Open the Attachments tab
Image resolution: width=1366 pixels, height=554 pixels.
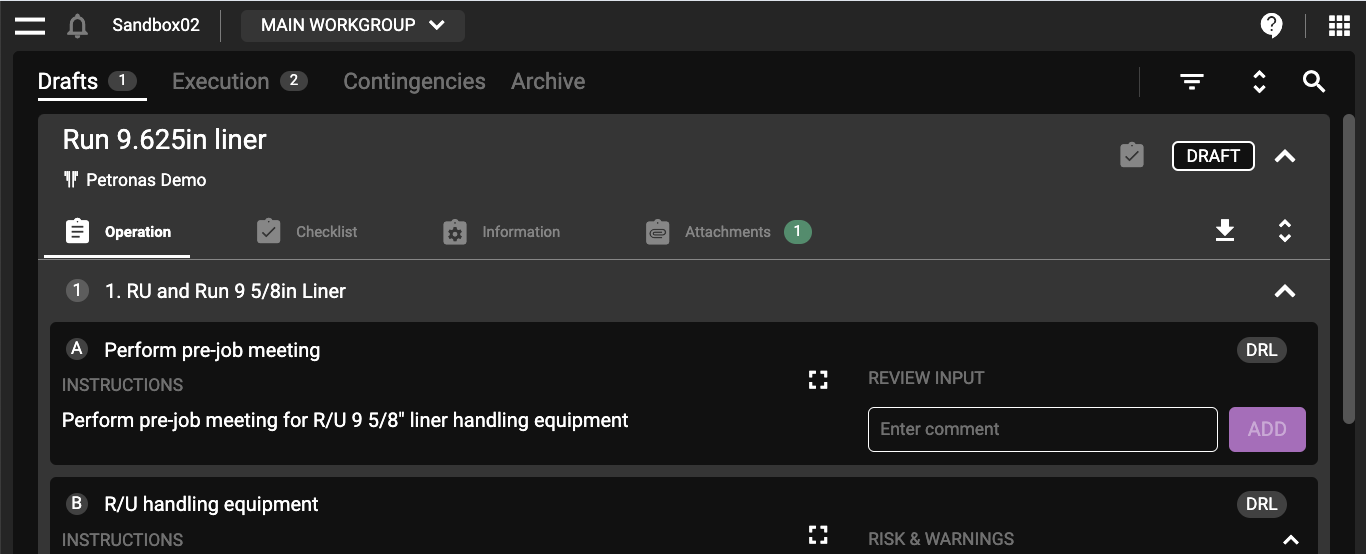click(x=727, y=232)
